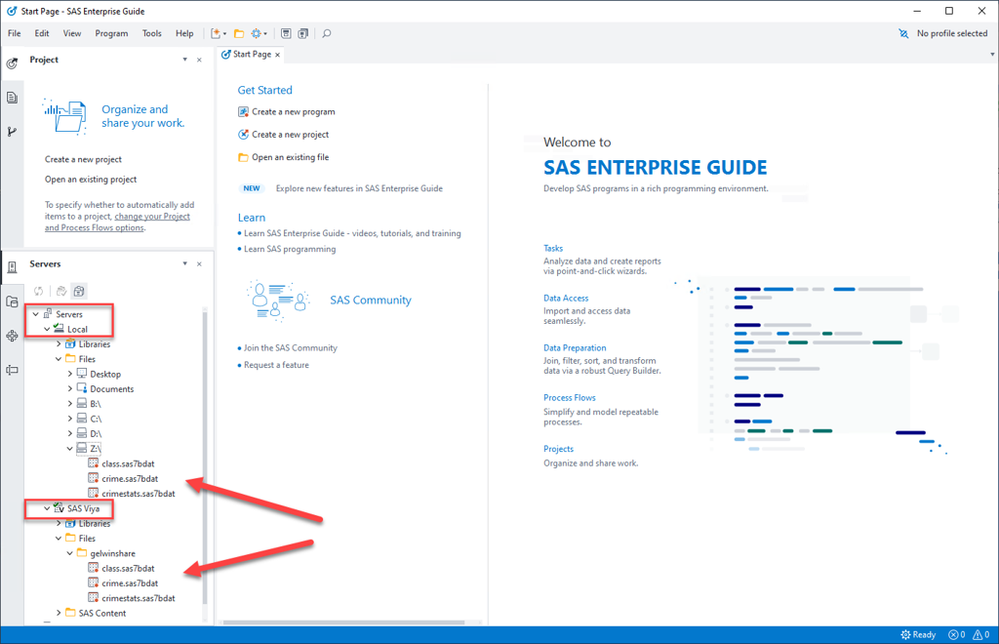Select the Servers pane sidebar icon
The height and width of the screenshot is (644, 999).
tap(12, 268)
